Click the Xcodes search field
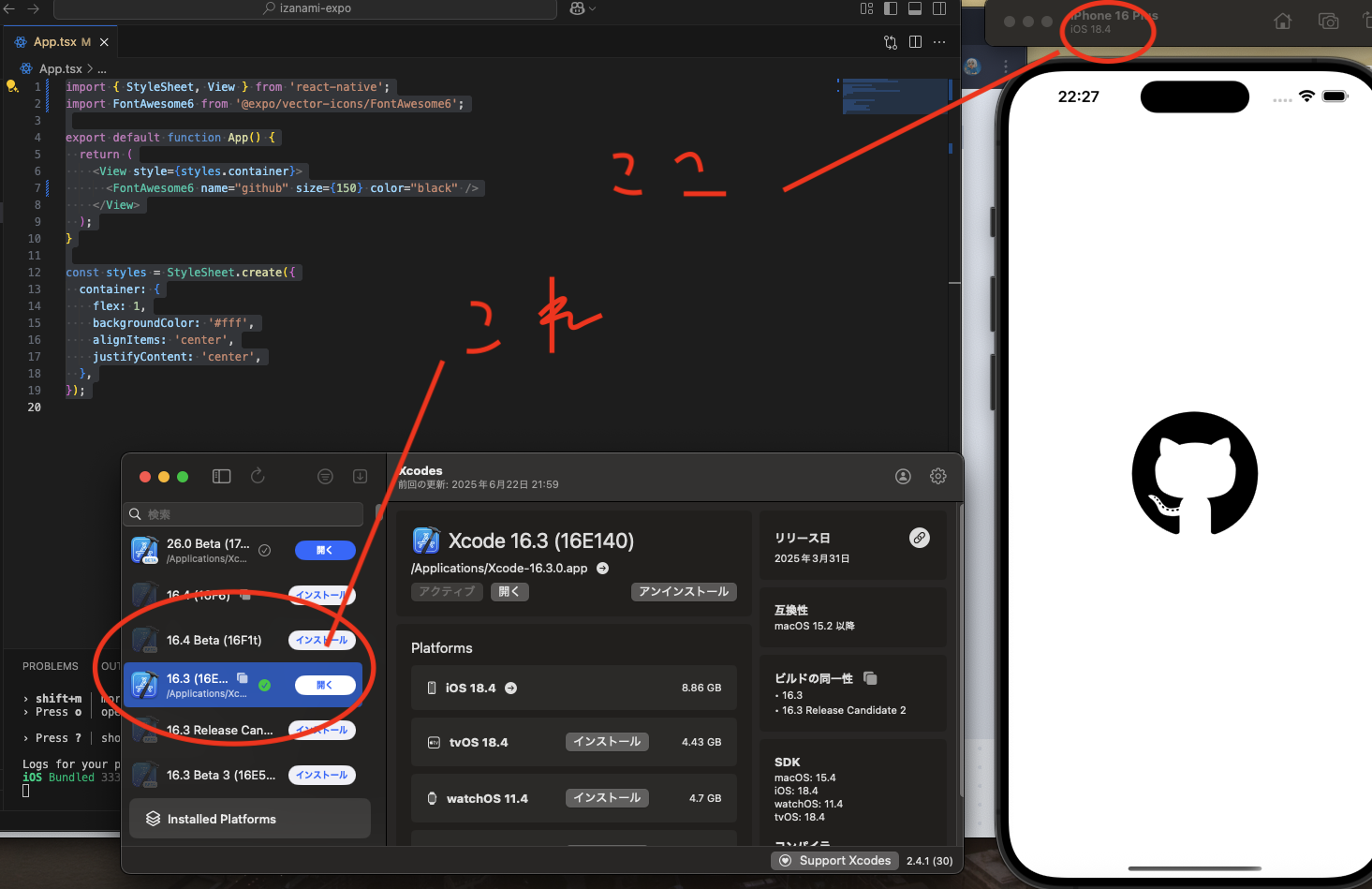 (243, 514)
